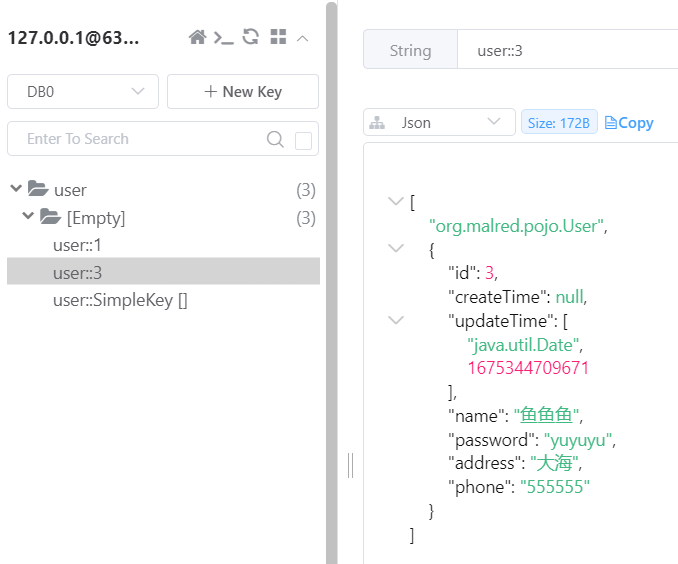
Task: Click the id value 3
Action: (489, 273)
